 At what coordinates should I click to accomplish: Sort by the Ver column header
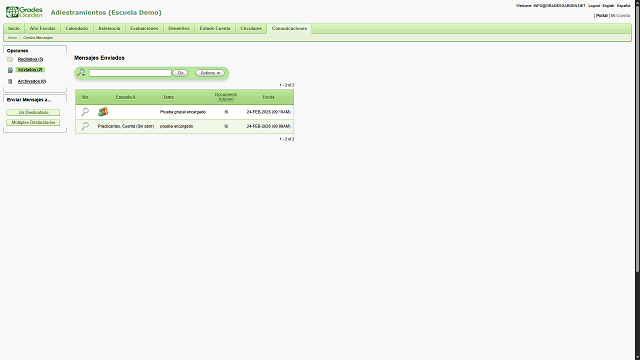point(85,97)
